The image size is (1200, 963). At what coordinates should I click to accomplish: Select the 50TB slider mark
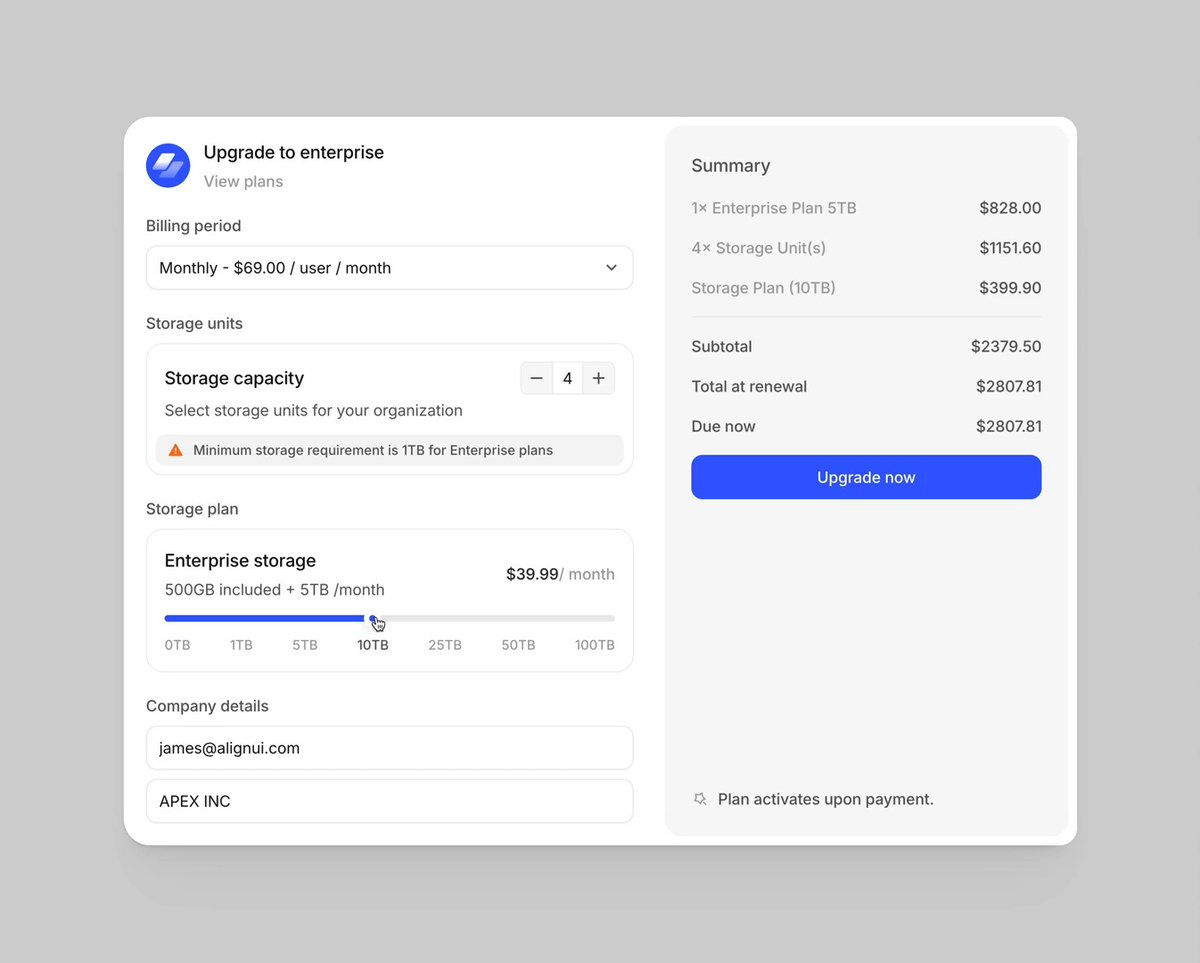click(x=518, y=645)
